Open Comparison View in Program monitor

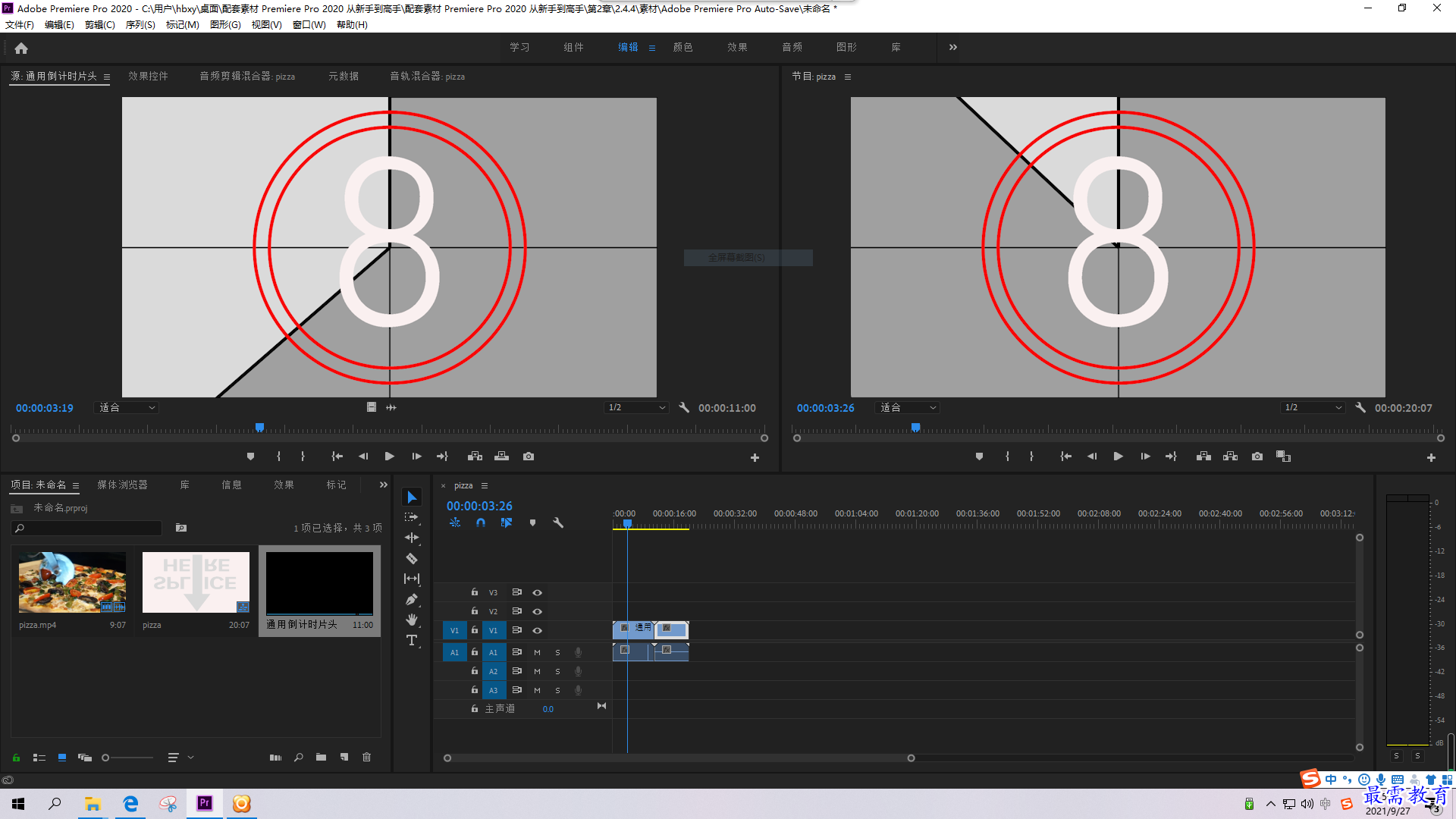click(1283, 457)
